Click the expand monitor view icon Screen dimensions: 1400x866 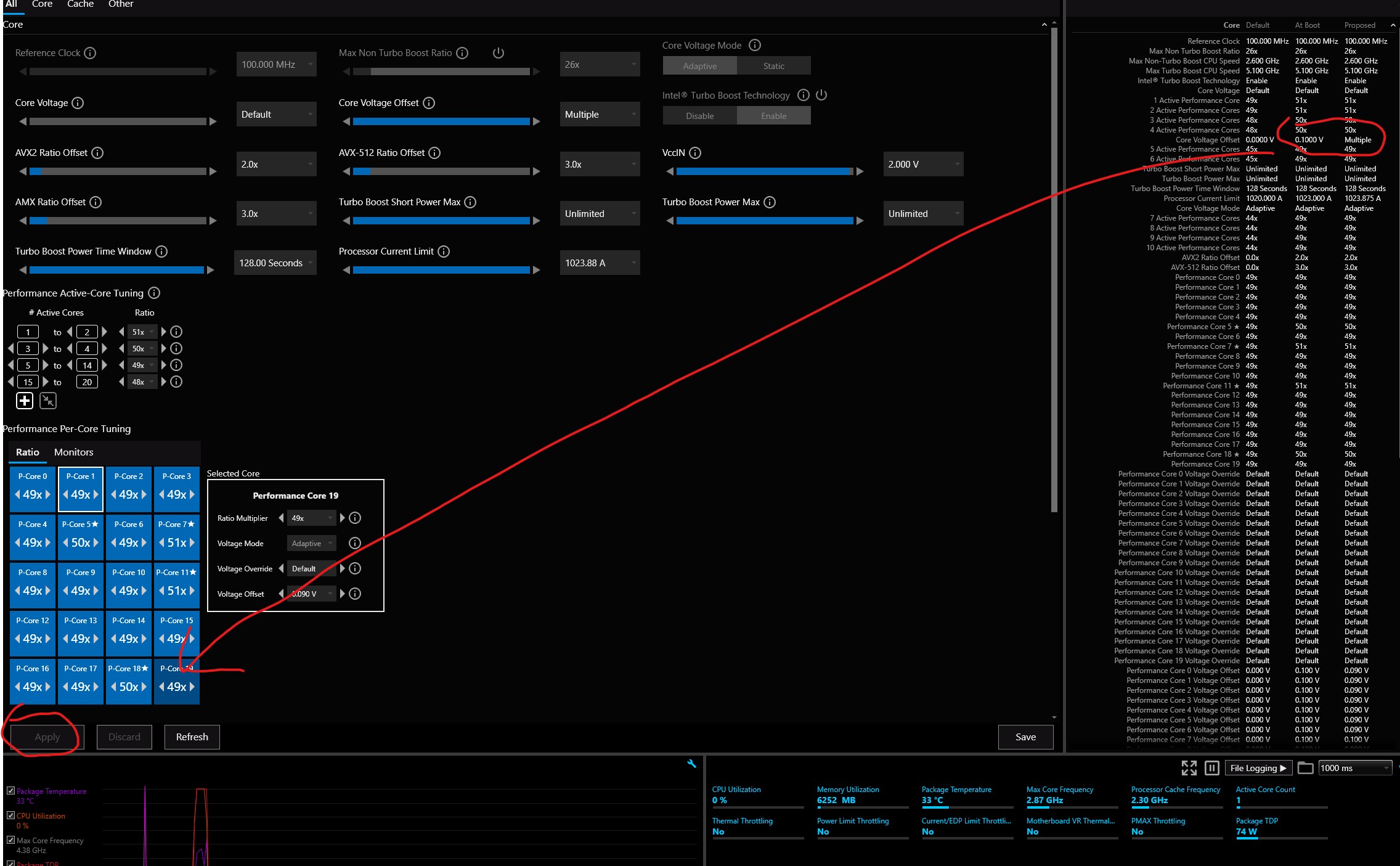pos(1189,768)
